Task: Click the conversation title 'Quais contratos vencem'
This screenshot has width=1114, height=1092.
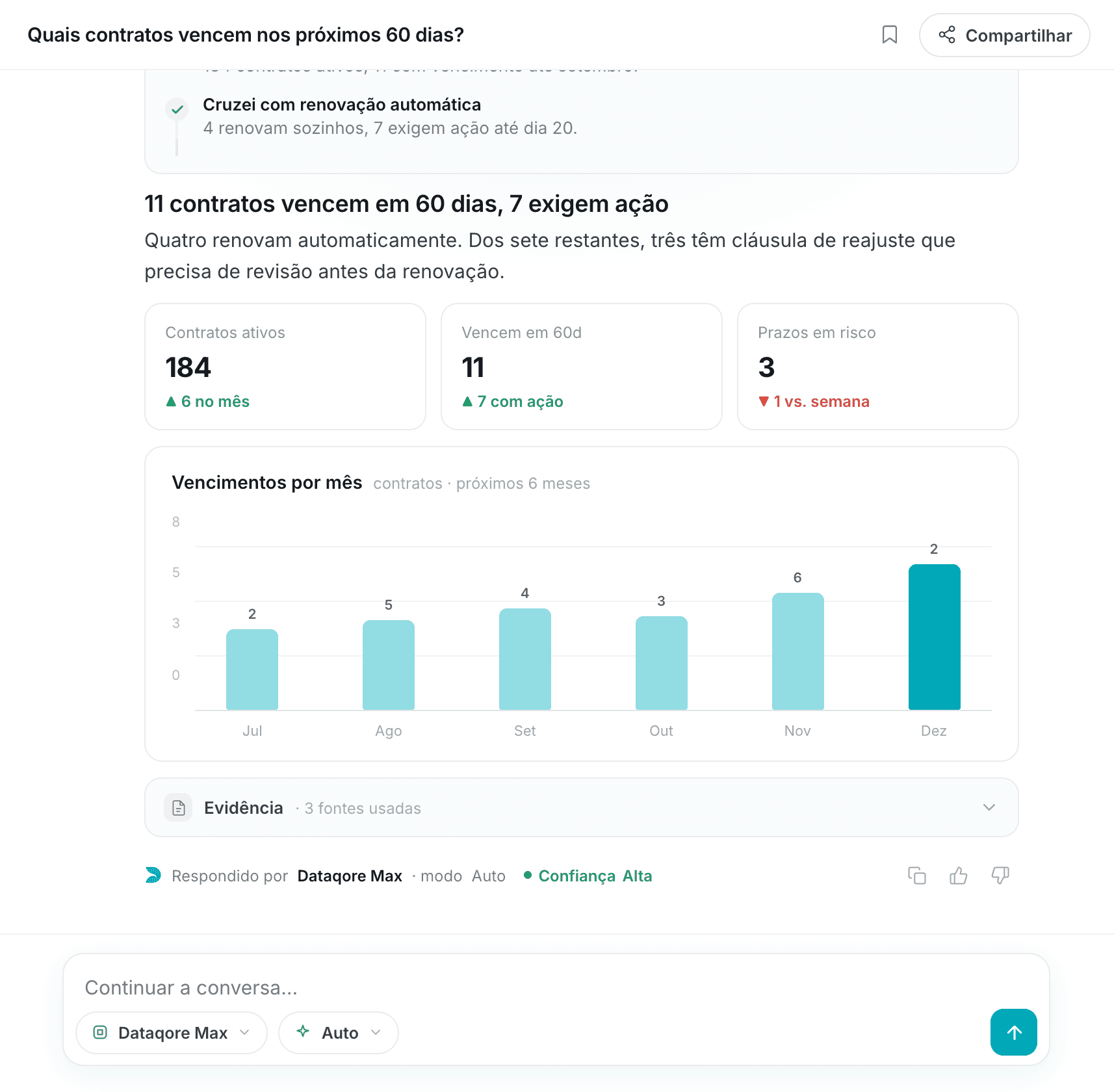Action: click(x=246, y=35)
